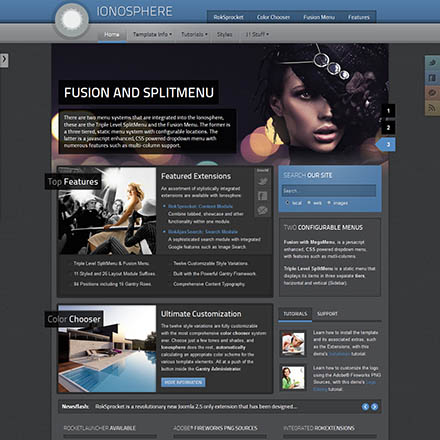The width and height of the screenshot is (440, 440).
Task: Click the Search Our Site heading
Action: click(x=308, y=175)
